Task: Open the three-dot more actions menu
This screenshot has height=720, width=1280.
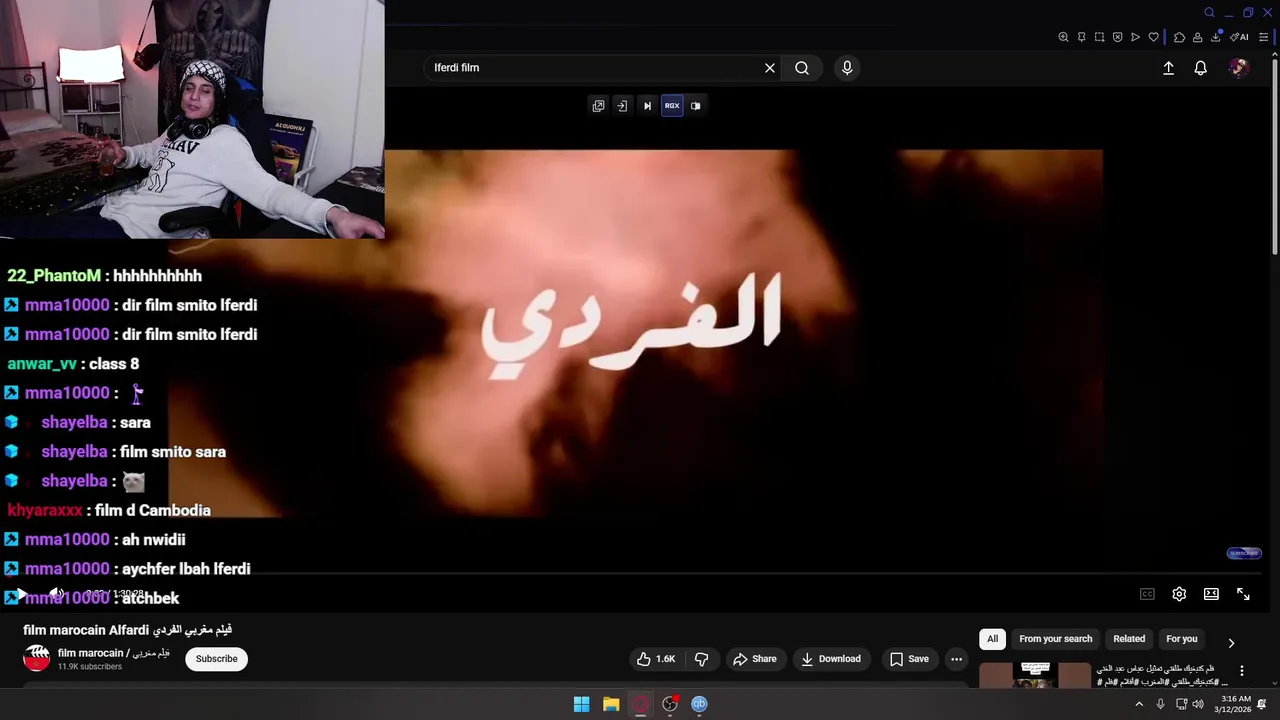Action: [956, 659]
